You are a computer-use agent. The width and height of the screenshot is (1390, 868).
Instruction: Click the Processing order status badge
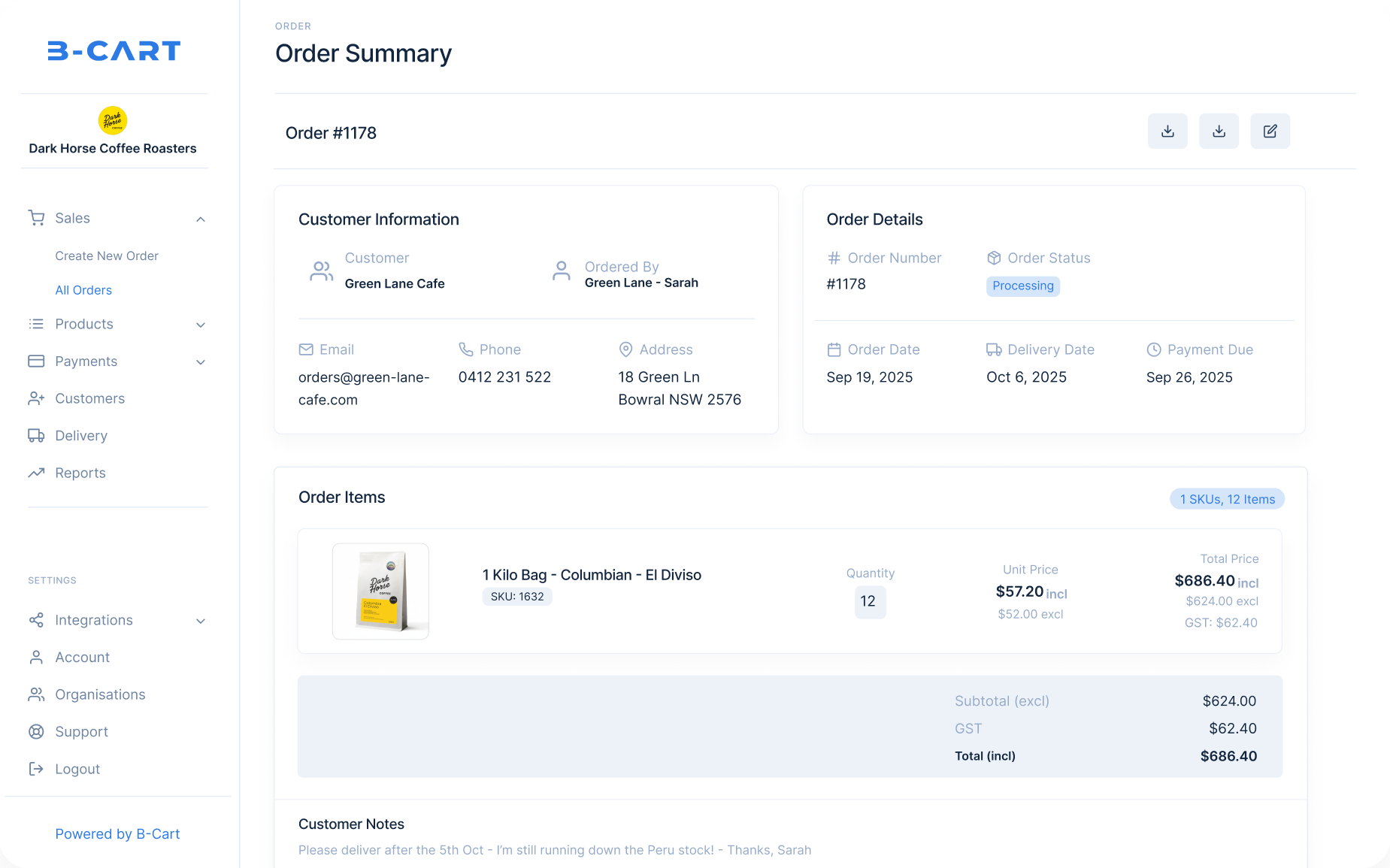click(x=1022, y=286)
